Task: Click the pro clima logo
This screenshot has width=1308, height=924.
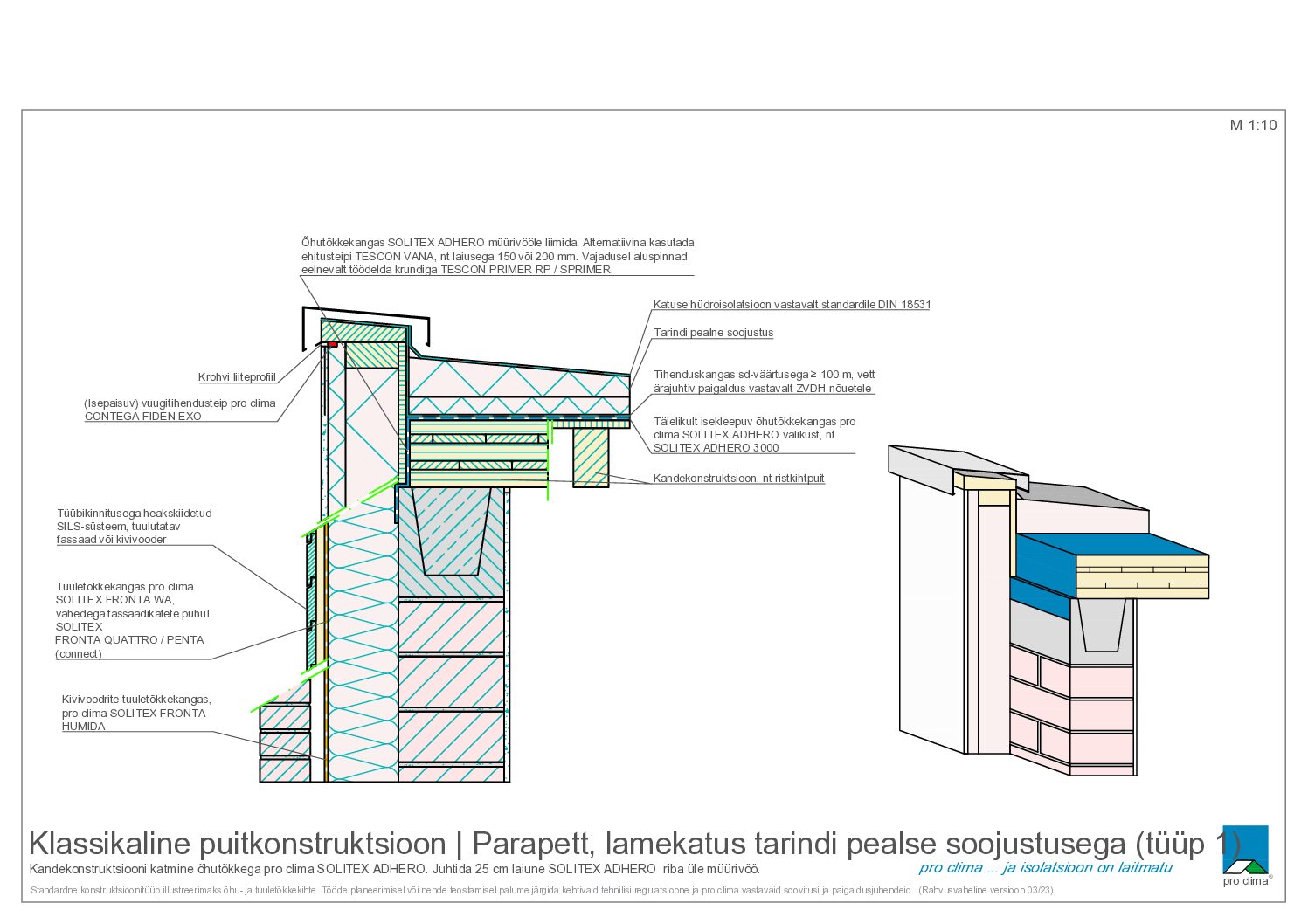Action: pos(1245,856)
